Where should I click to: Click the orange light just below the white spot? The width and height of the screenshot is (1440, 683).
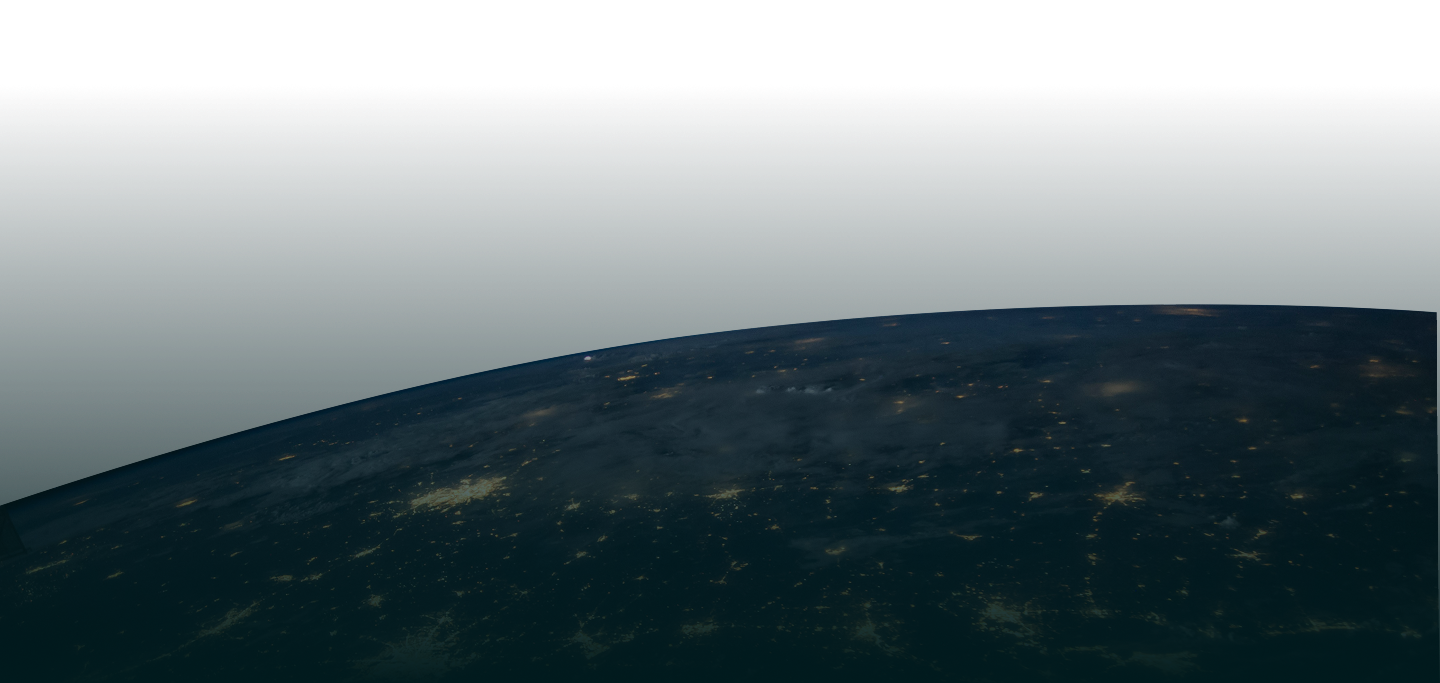[x=627, y=378]
